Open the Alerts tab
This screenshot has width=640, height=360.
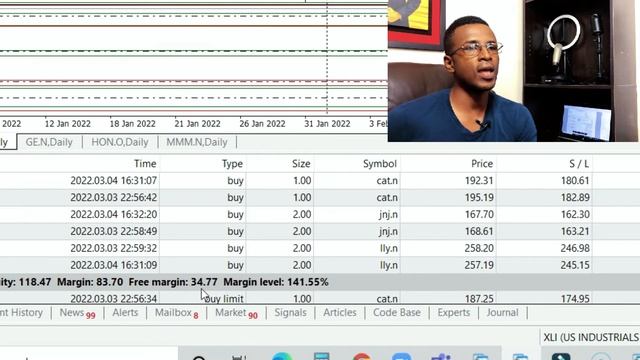pyautogui.click(x=125, y=313)
